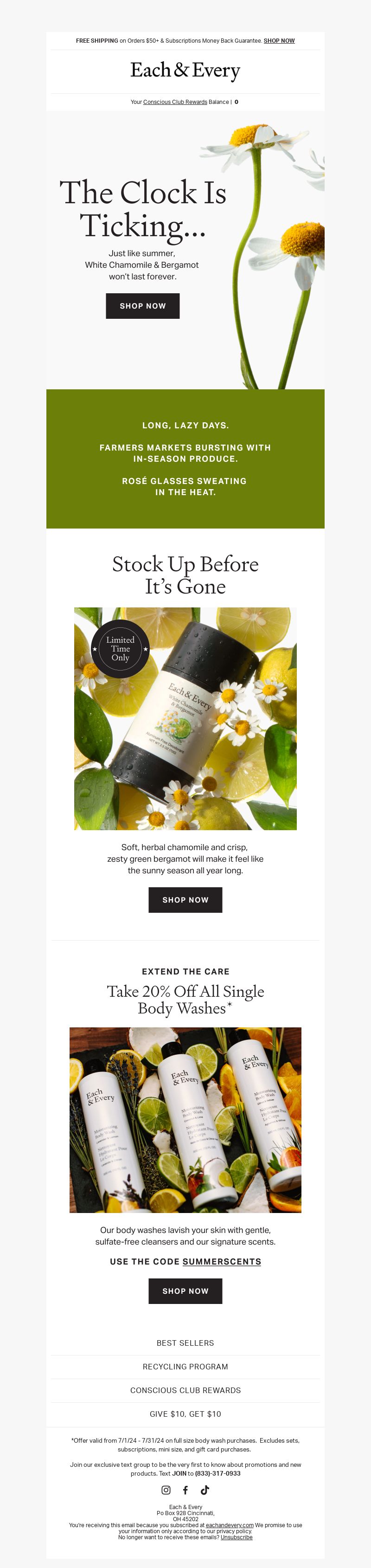The width and height of the screenshot is (371, 1568).
Task: Open the TikTok icon in footer
Action: coord(205,1490)
